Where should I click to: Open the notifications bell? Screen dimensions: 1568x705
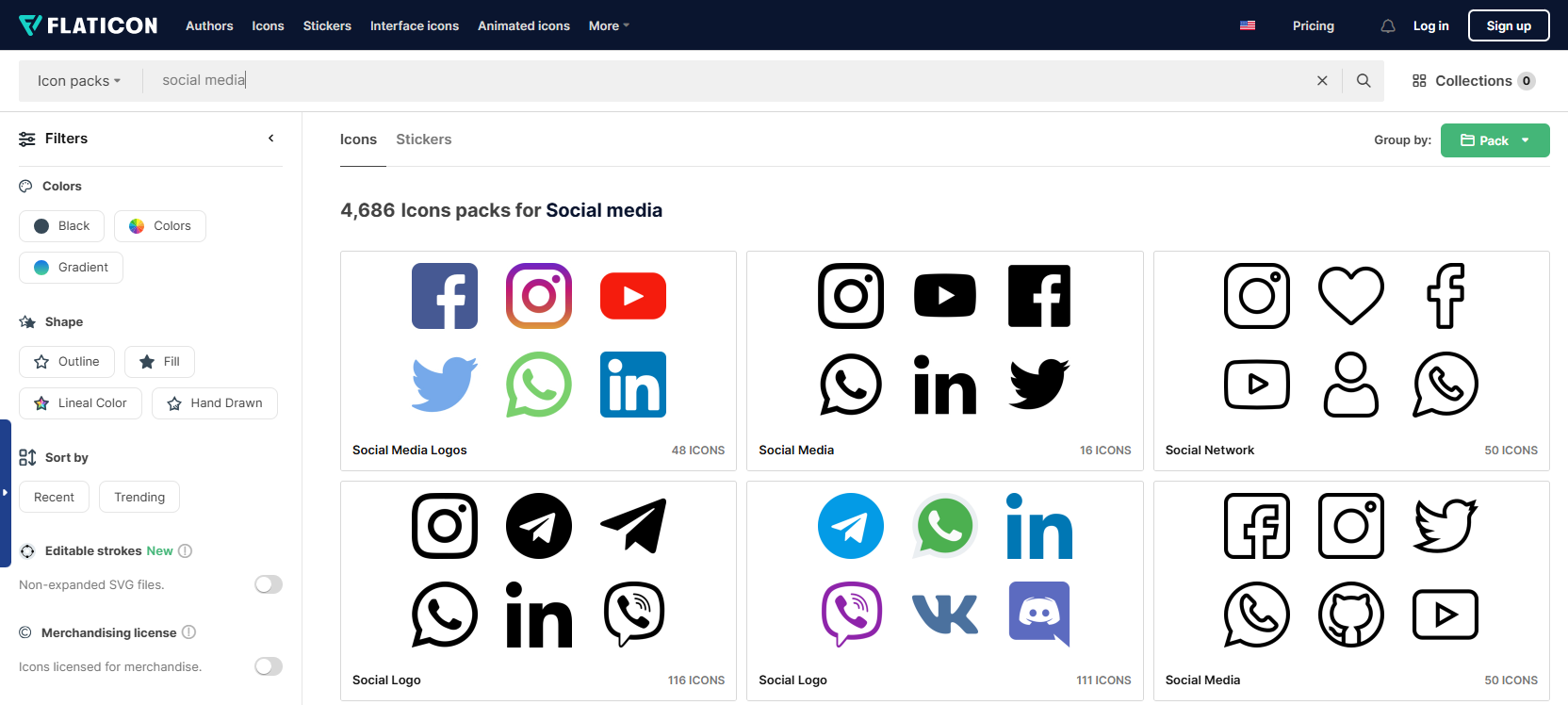tap(1387, 26)
